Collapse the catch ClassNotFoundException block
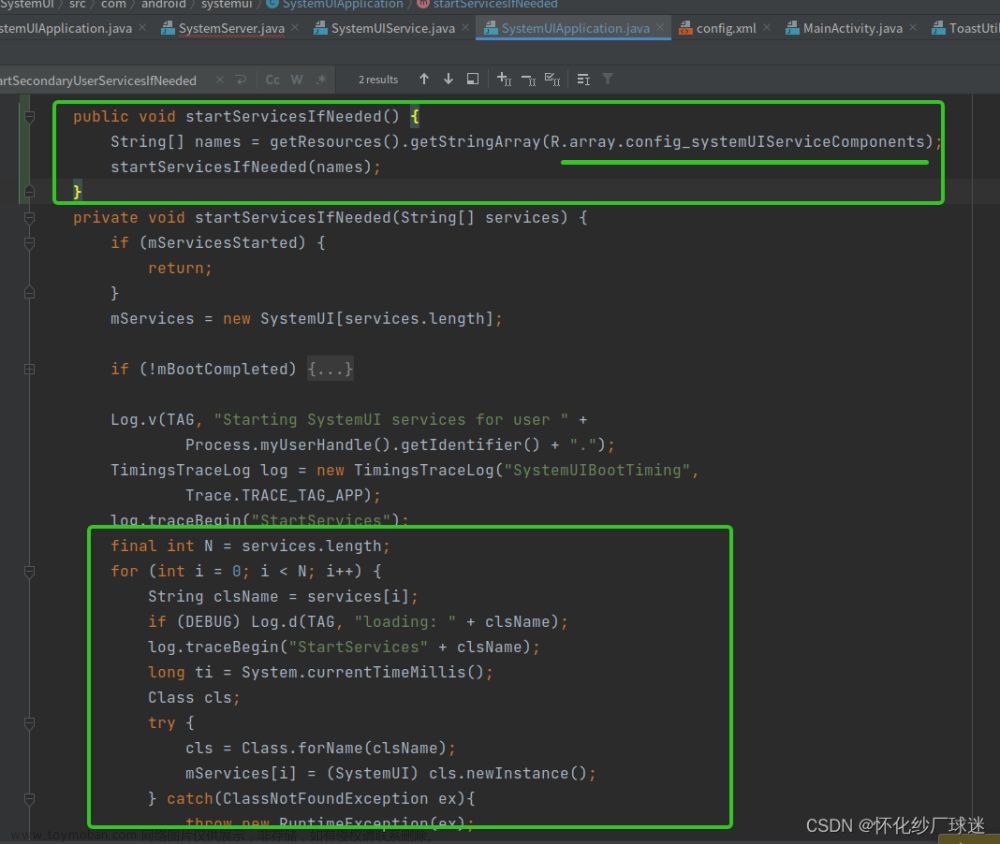1000x844 pixels. pos(29,799)
